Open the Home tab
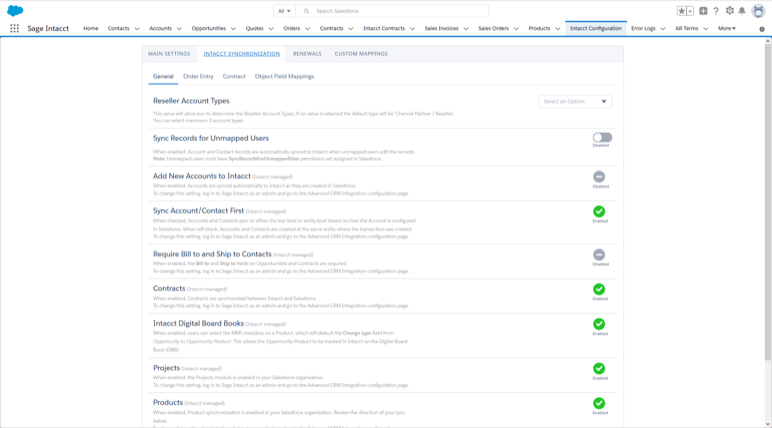Image resolution: width=772 pixels, height=428 pixels. (91, 29)
